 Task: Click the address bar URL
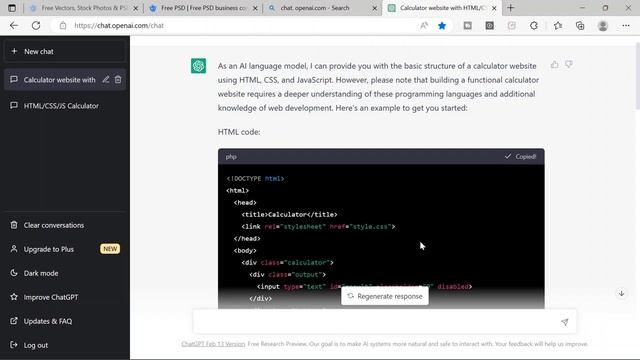pyautogui.click(x=119, y=25)
